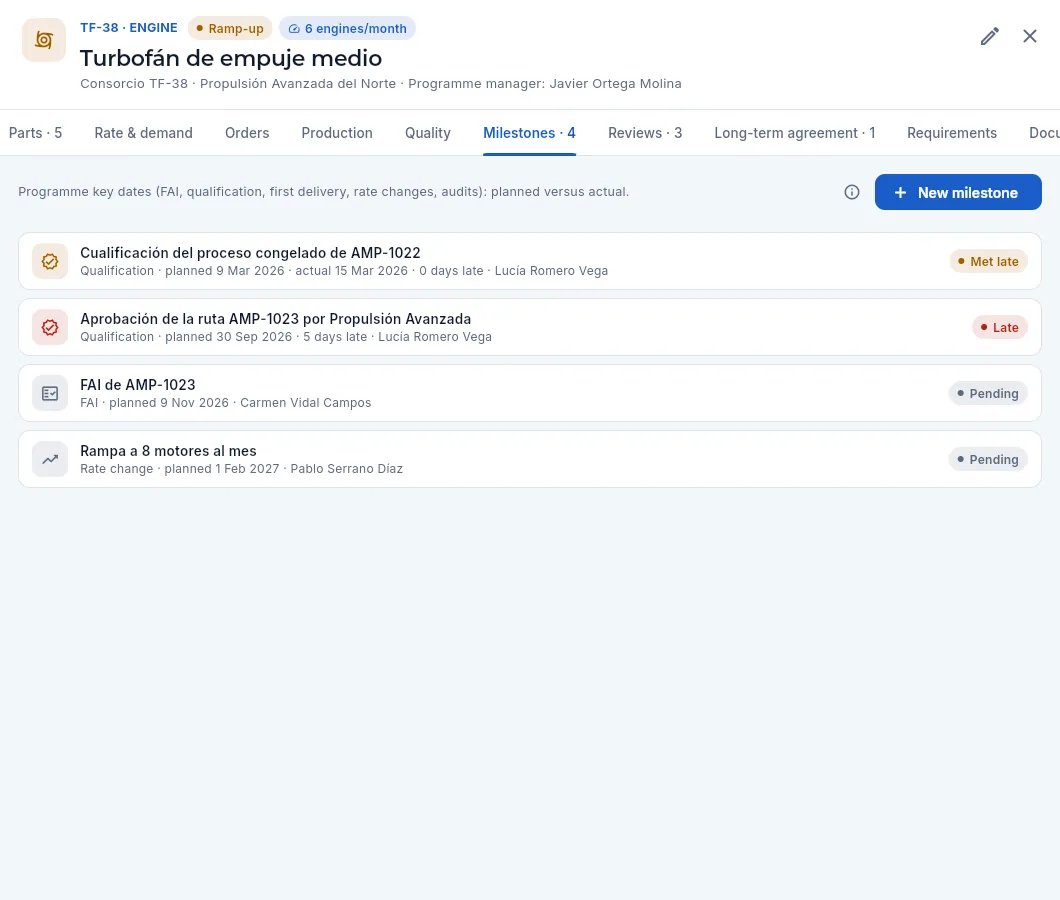Click the red Late status badge
1060x900 pixels.
(1000, 328)
